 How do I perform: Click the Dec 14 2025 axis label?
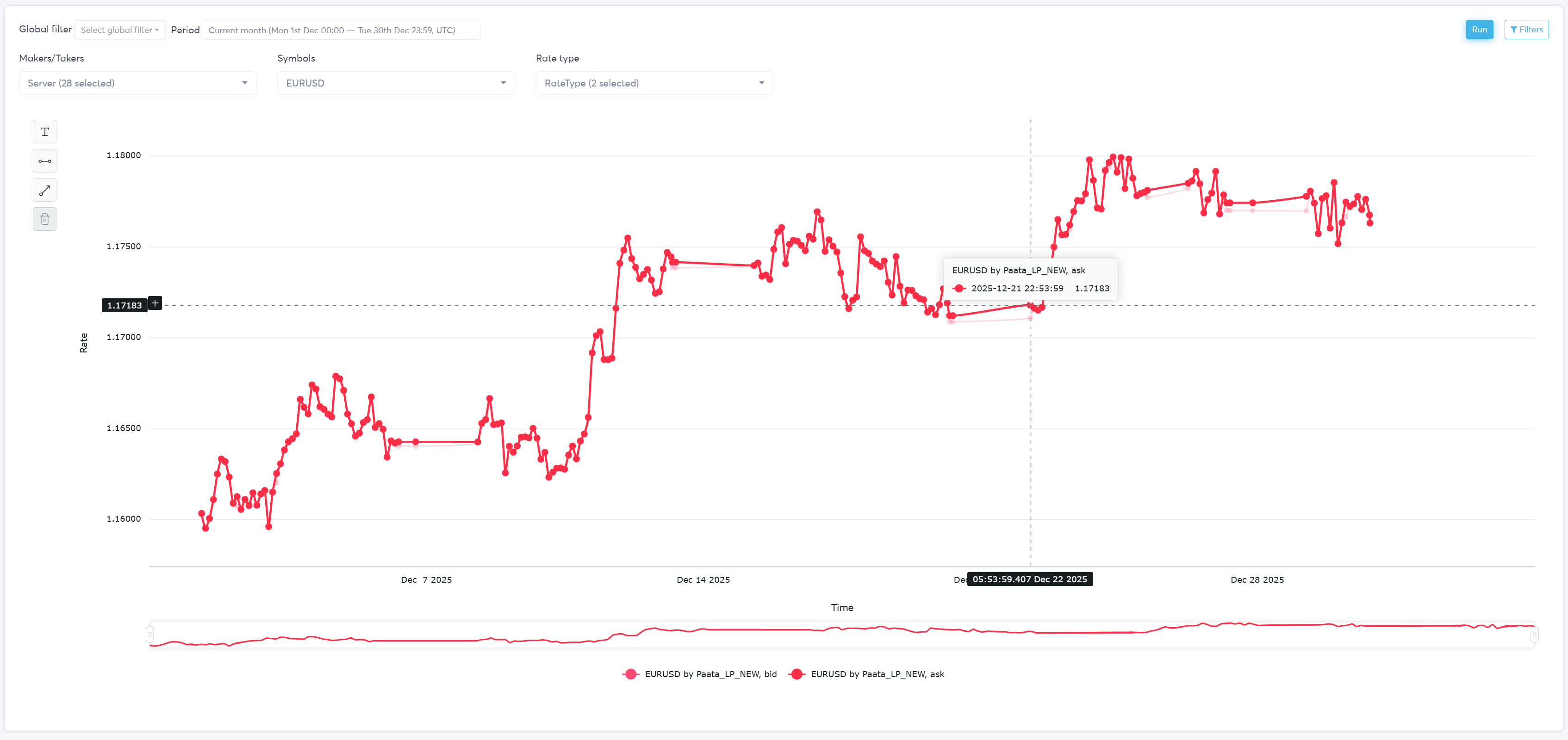(703, 580)
